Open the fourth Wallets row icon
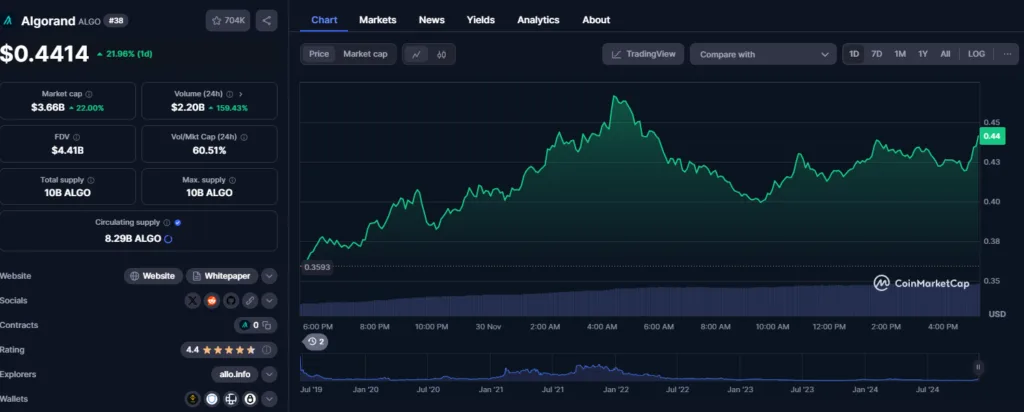Viewport: 1024px width, 412px height. pos(249,398)
